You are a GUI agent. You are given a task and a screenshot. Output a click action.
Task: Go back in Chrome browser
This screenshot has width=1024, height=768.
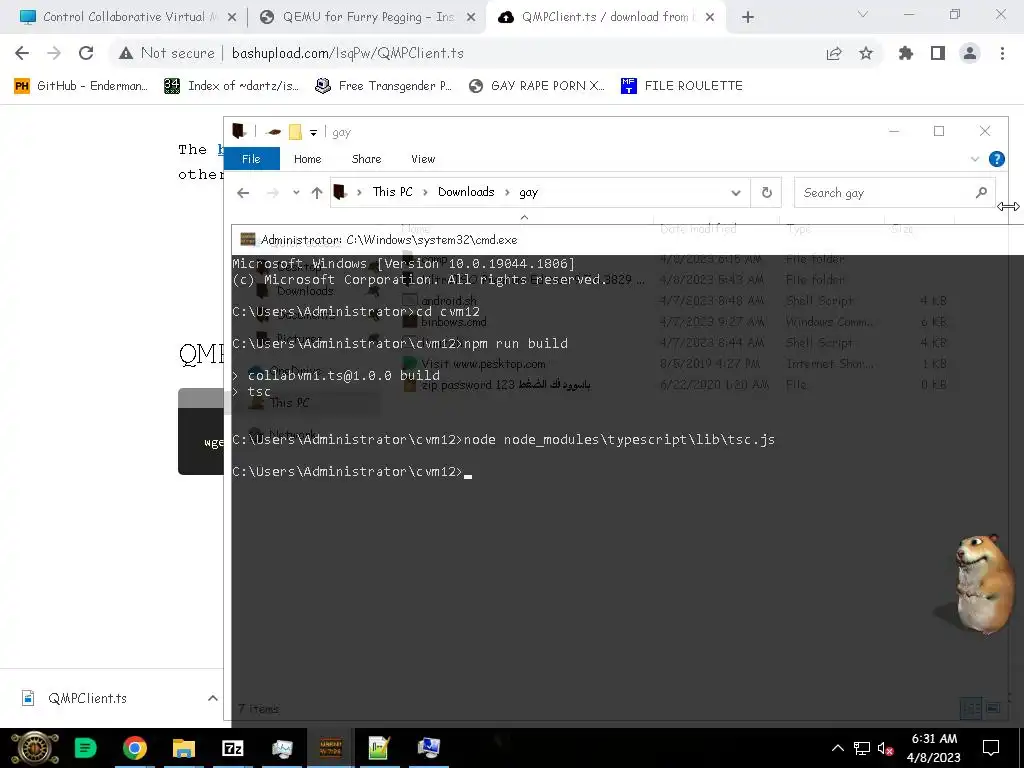[x=22, y=54]
